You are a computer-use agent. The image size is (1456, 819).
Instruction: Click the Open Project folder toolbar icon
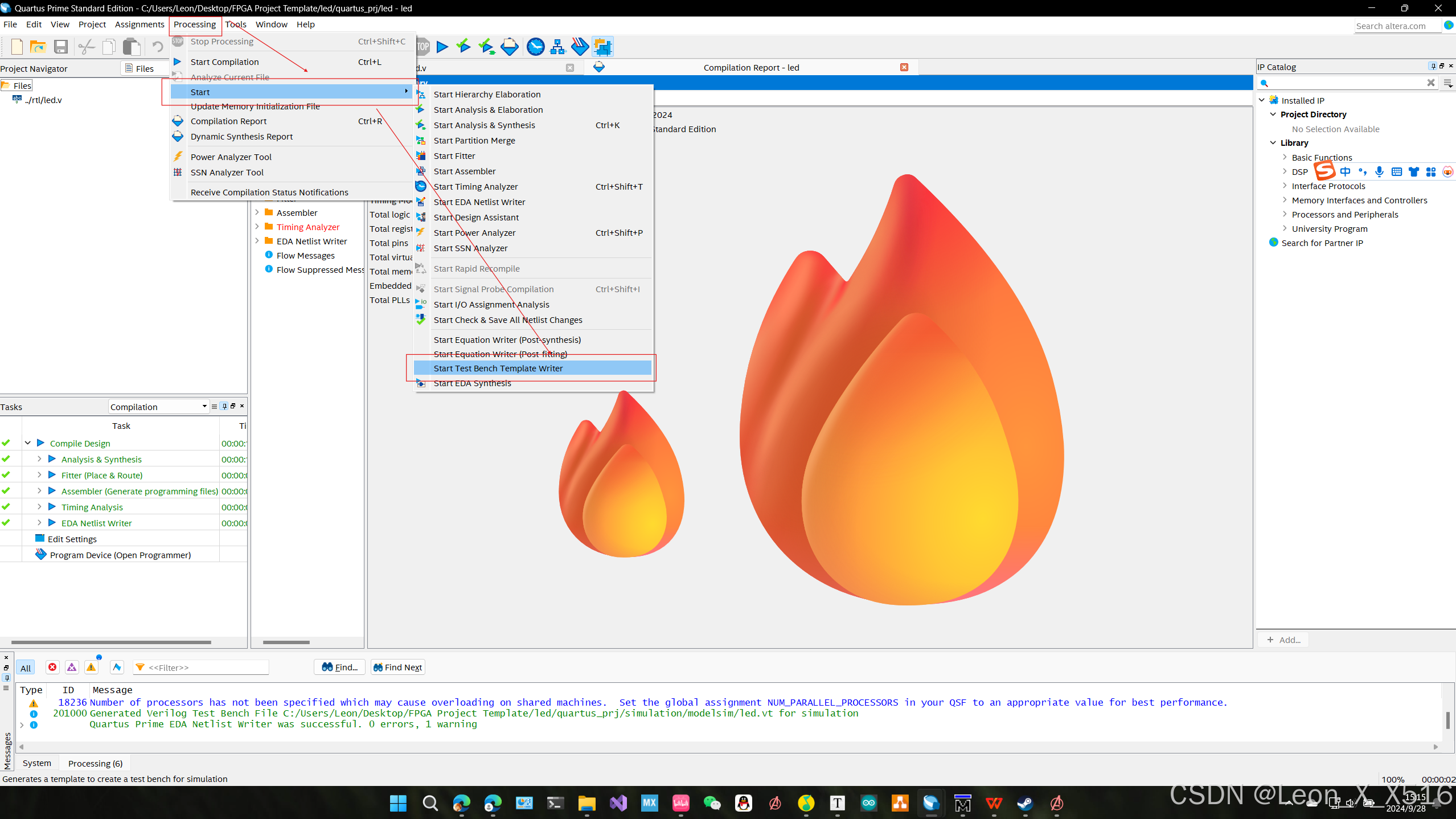pos(38,47)
